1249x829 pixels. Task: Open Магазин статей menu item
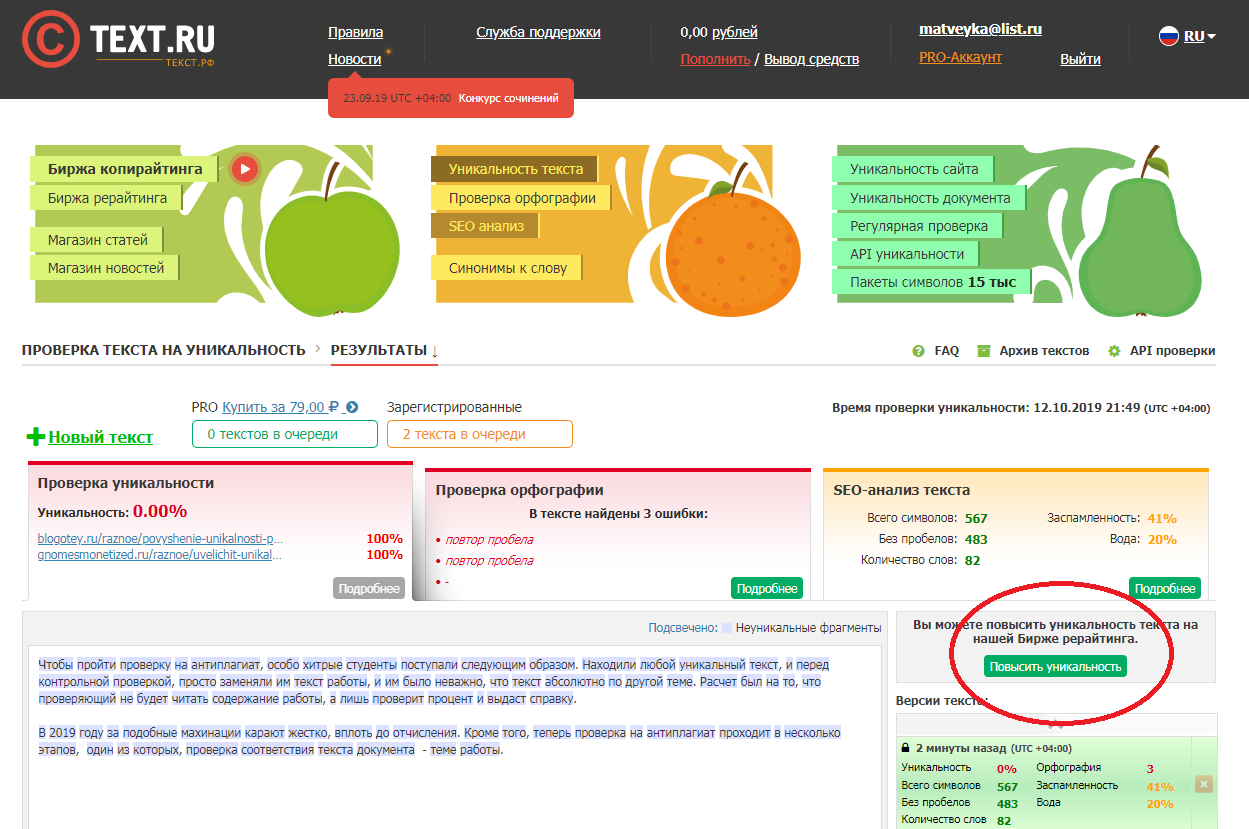[x=97, y=240]
